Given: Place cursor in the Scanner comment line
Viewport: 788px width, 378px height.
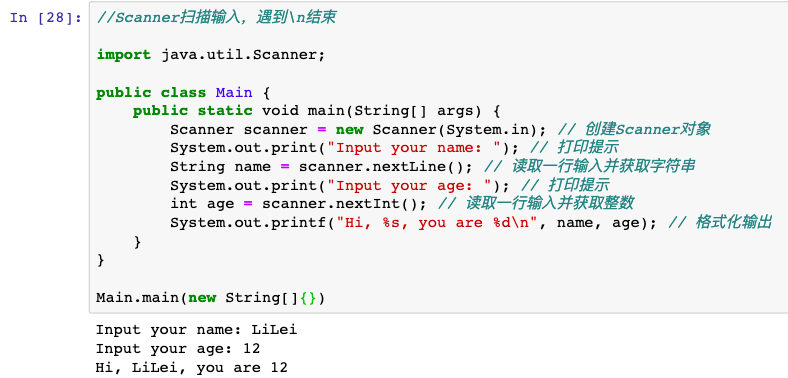Looking at the screenshot, I should pos(216,18).
